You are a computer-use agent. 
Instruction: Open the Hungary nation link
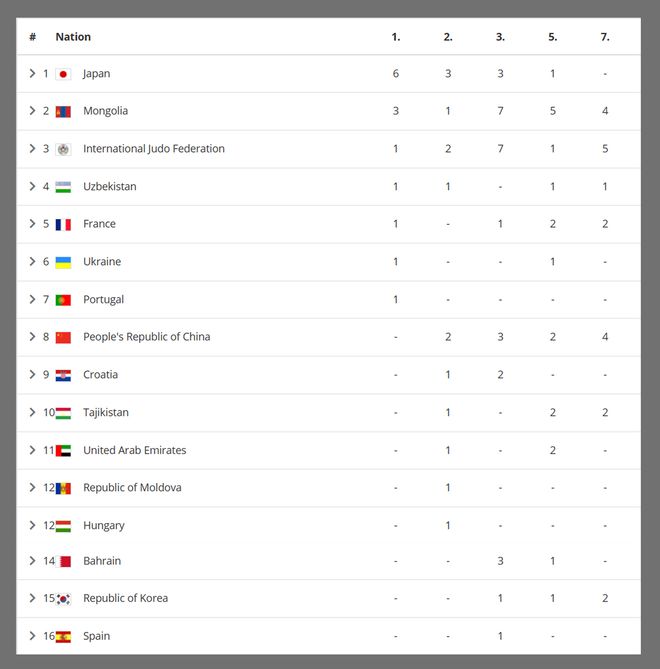[x=104, y=526]
